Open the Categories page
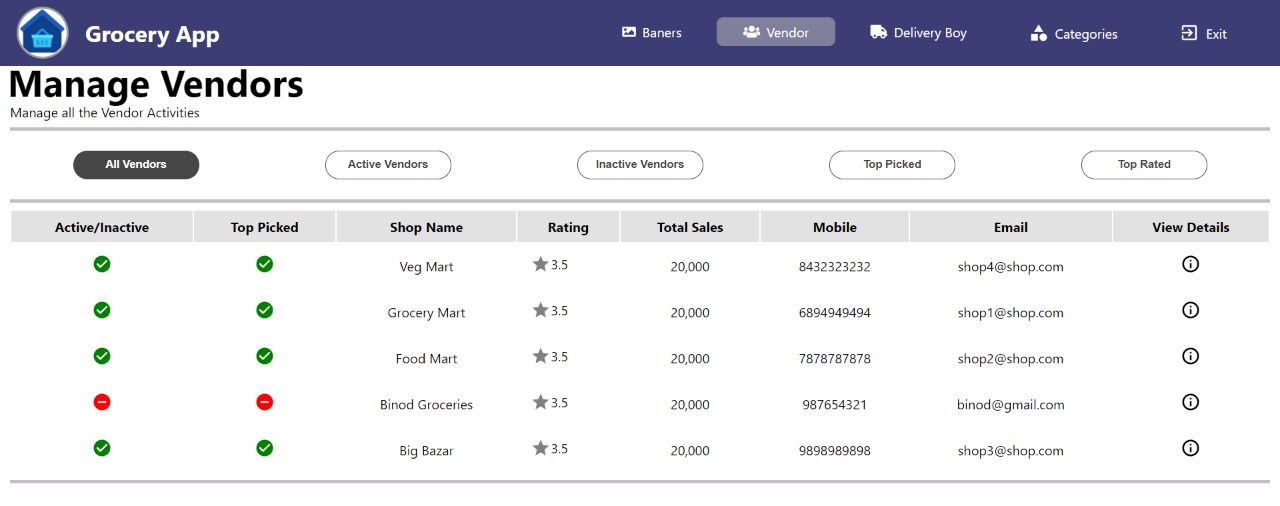Image resolution: width=1280 pixels, height=506 pixels. [x=1074, y=34]
